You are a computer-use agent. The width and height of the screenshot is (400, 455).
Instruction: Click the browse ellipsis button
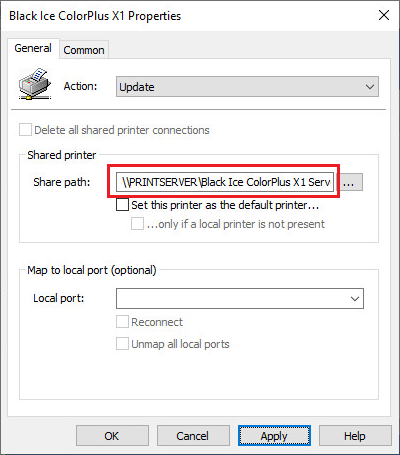pyautogui.click(x=349, y=182)
